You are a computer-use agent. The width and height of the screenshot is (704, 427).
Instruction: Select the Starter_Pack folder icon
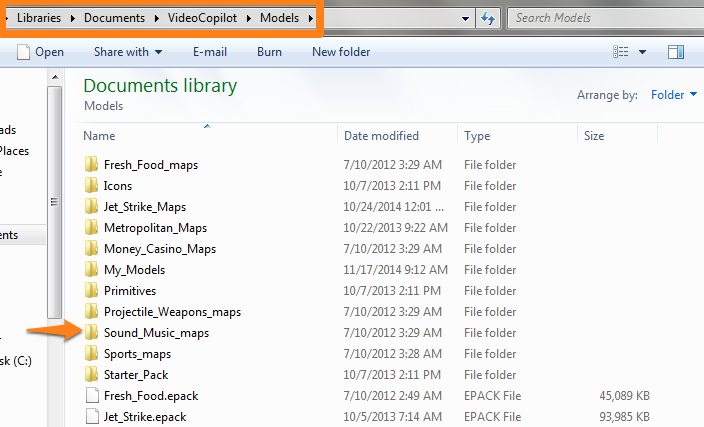click(91, 375)
